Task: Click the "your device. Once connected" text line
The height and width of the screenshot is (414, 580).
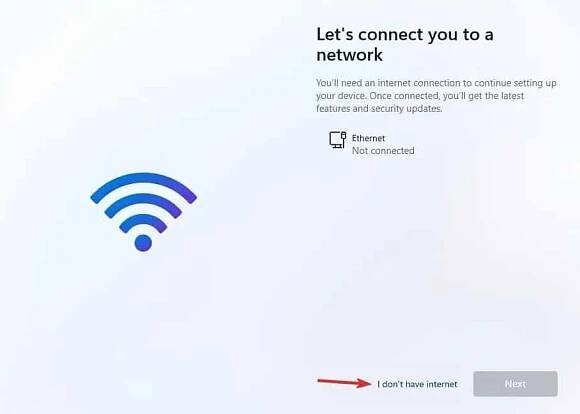Action: click(x=420, y=96)
